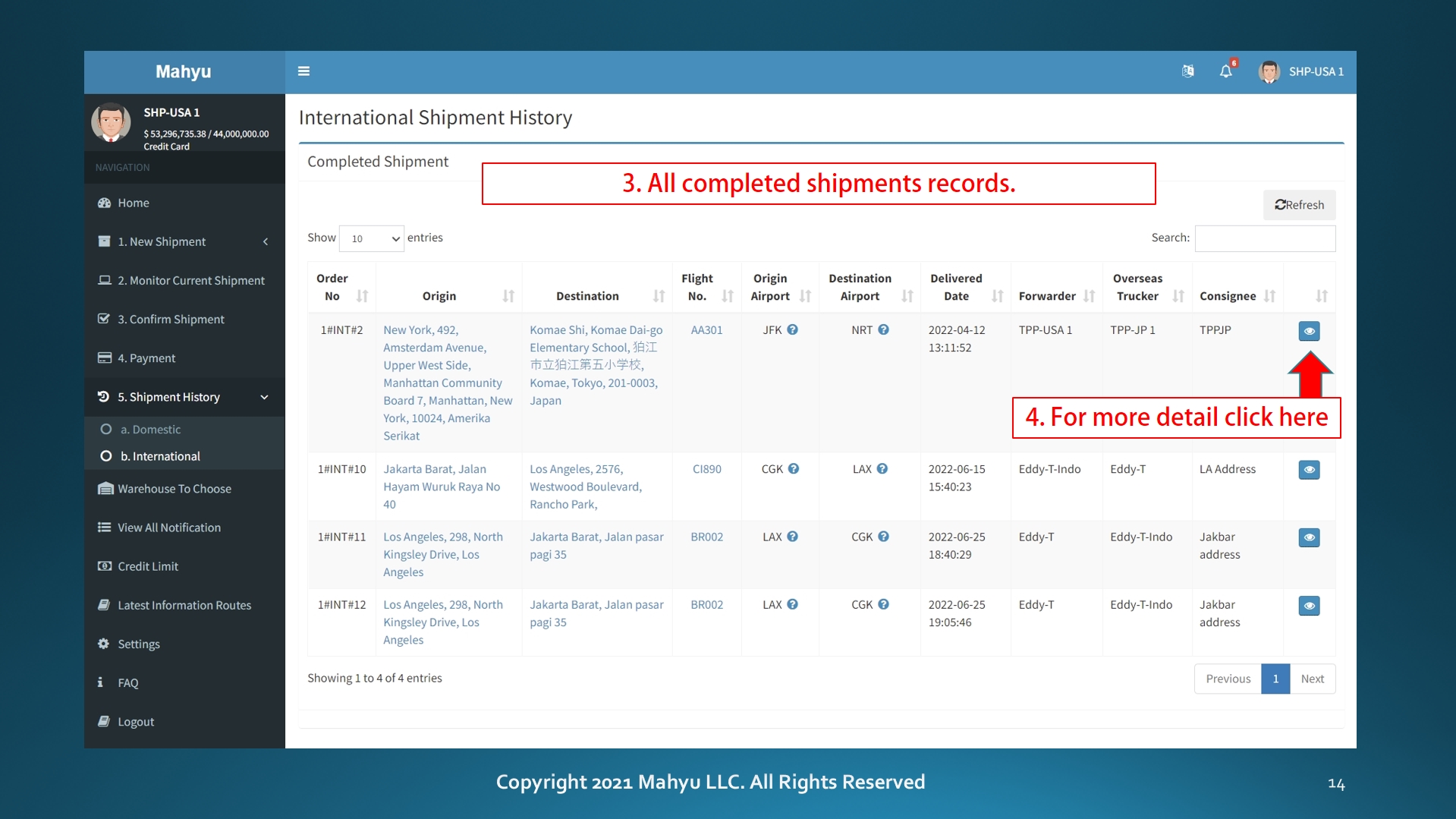Click help icon beside CGK destination in 1#INT#11
Image resolution: width=1456 pixels, height=819 pixels.
883,537
